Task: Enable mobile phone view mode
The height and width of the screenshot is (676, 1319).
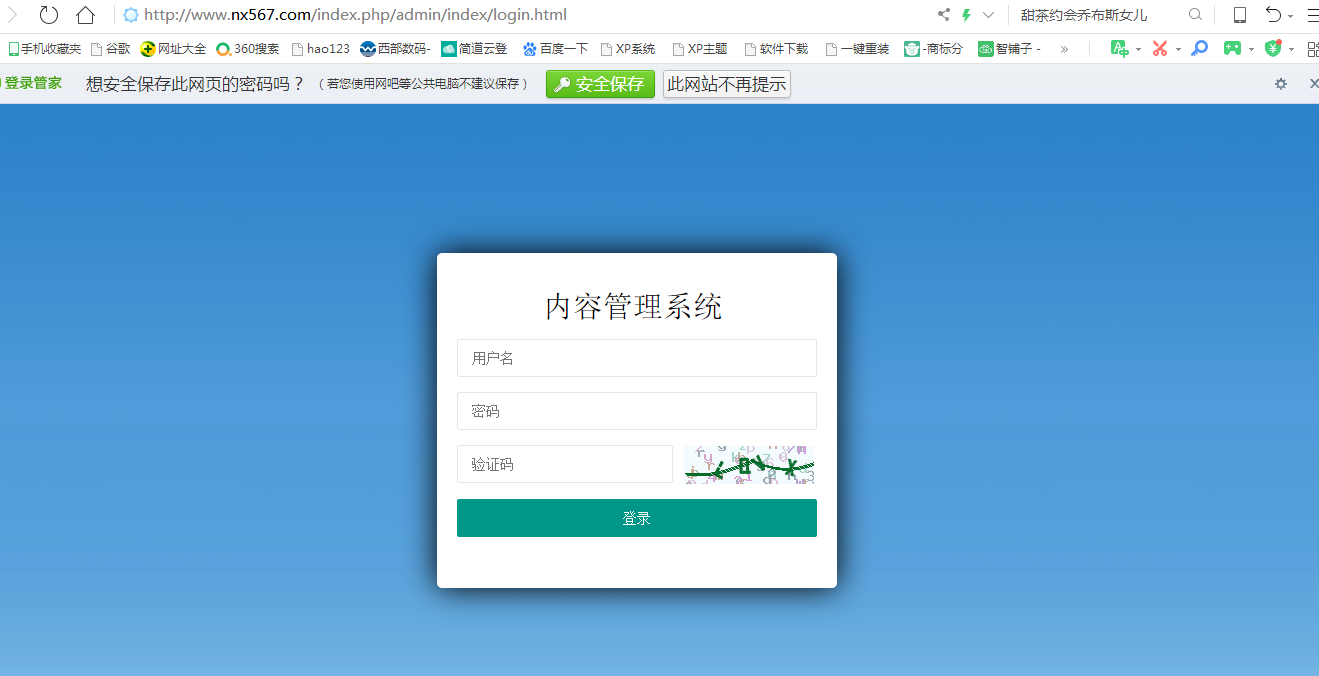Action: click(1240, 15)
